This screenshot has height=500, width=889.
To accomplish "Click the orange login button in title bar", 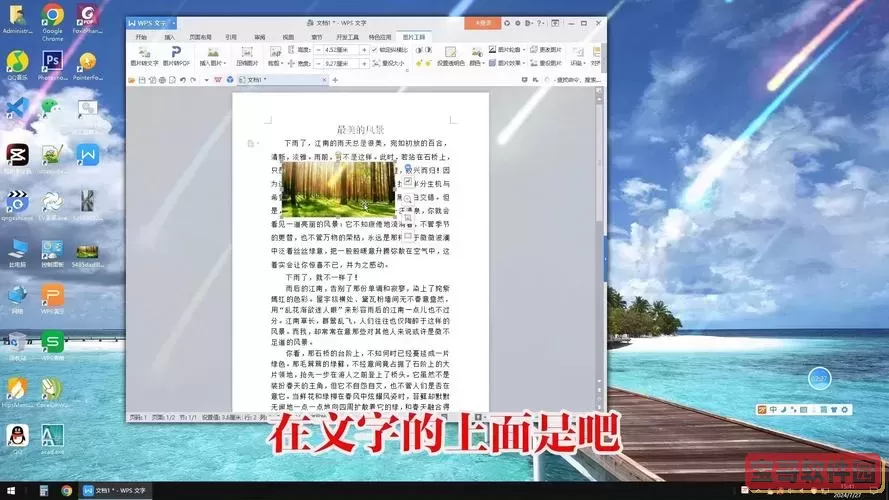I will click(482, 23).
